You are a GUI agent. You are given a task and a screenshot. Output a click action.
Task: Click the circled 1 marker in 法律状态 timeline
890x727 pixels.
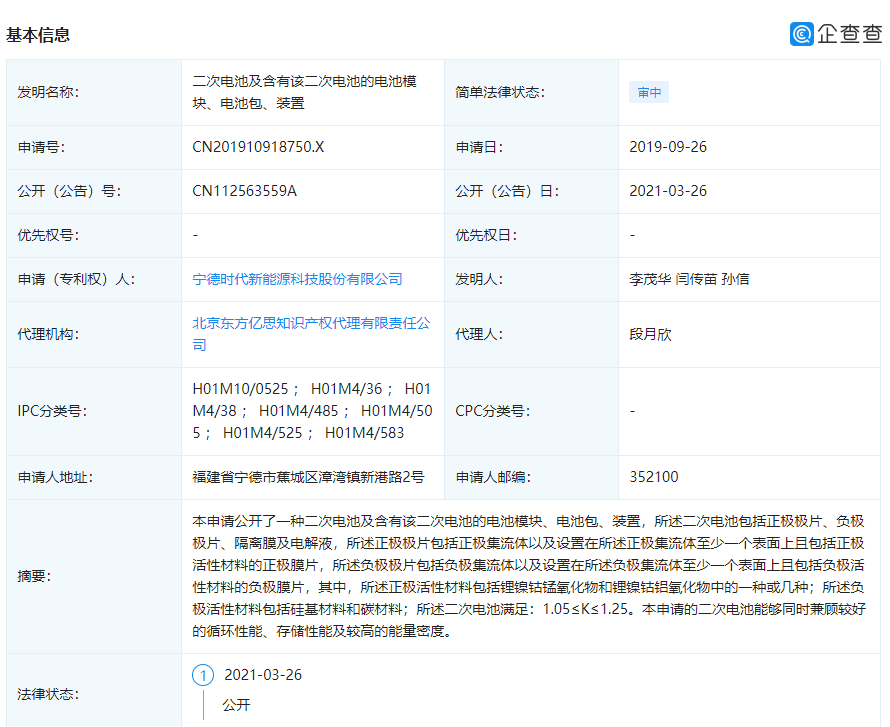point(204,677)
